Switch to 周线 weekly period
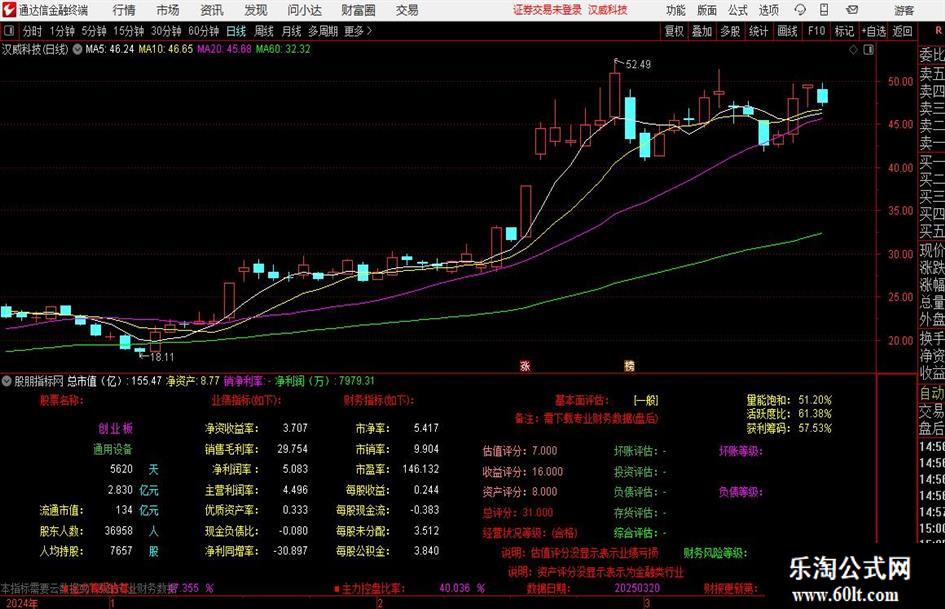945x609 pixels. tap(263, 31)
